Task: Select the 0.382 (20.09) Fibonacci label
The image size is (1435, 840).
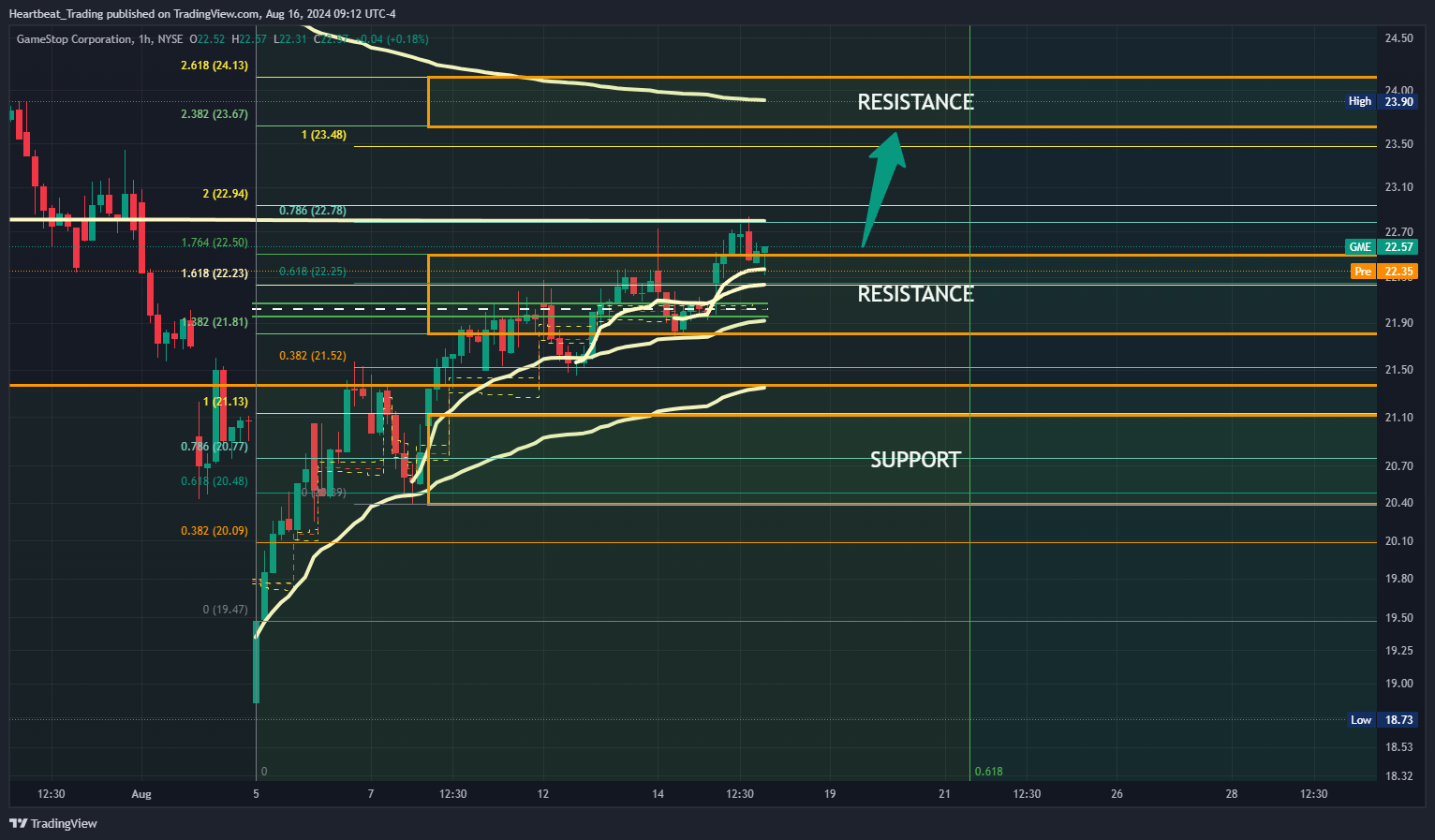Action: click(x=215, y=531)
